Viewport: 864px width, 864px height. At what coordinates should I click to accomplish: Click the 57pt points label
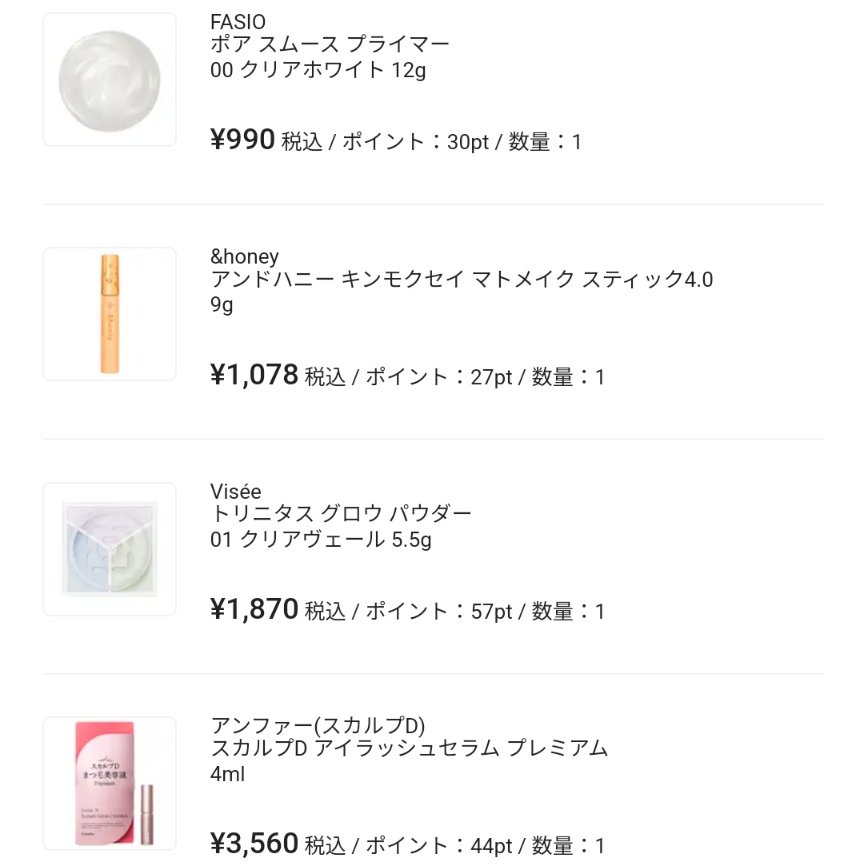(491, 611)
